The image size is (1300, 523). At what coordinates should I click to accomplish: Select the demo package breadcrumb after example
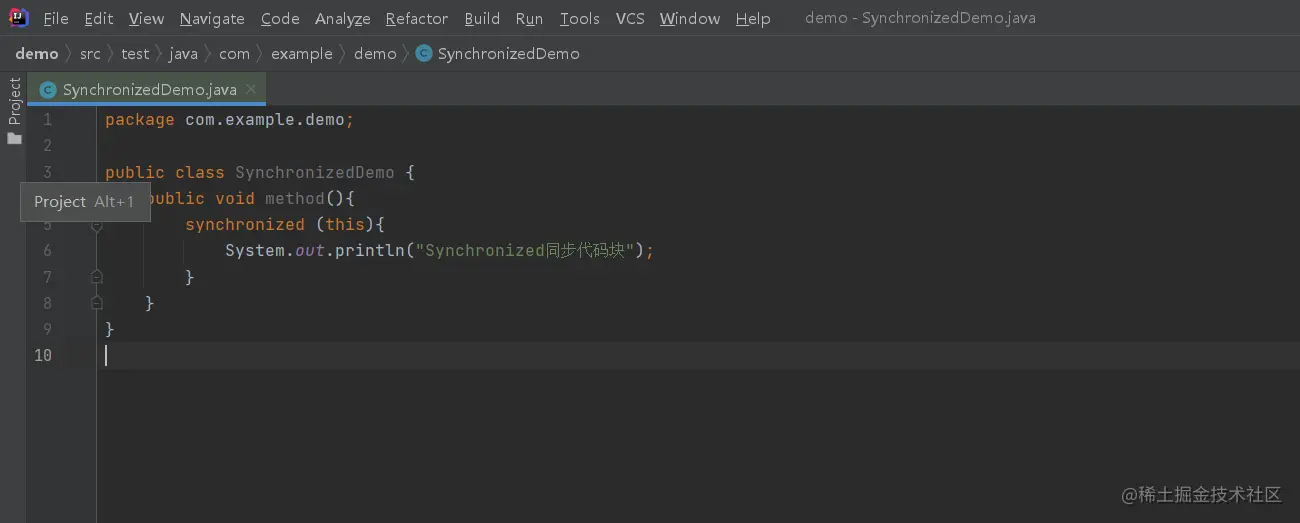coord(375,54)
